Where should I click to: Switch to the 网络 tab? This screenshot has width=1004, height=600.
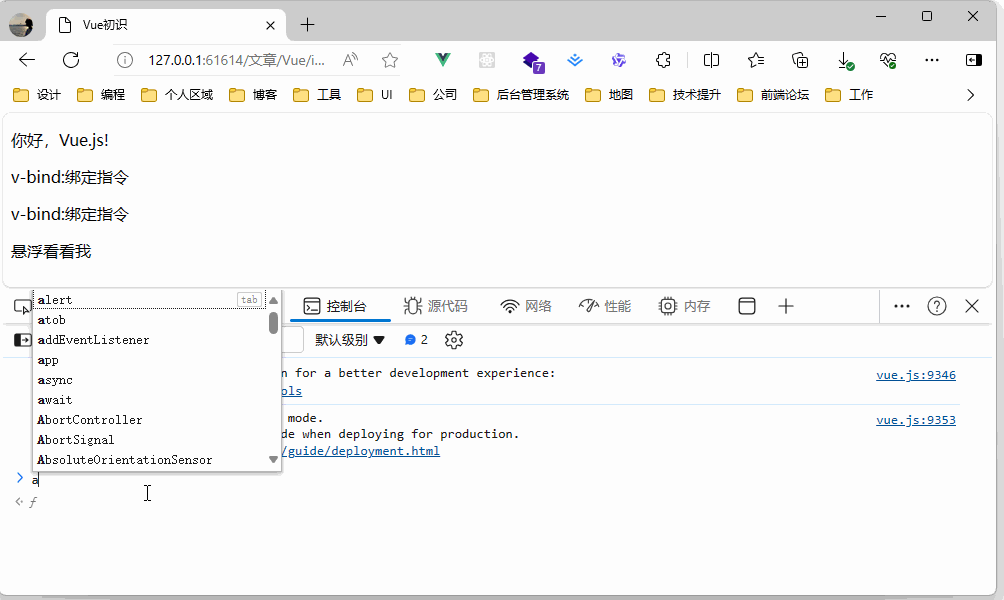pyautogui.click(x=526, y=306)
